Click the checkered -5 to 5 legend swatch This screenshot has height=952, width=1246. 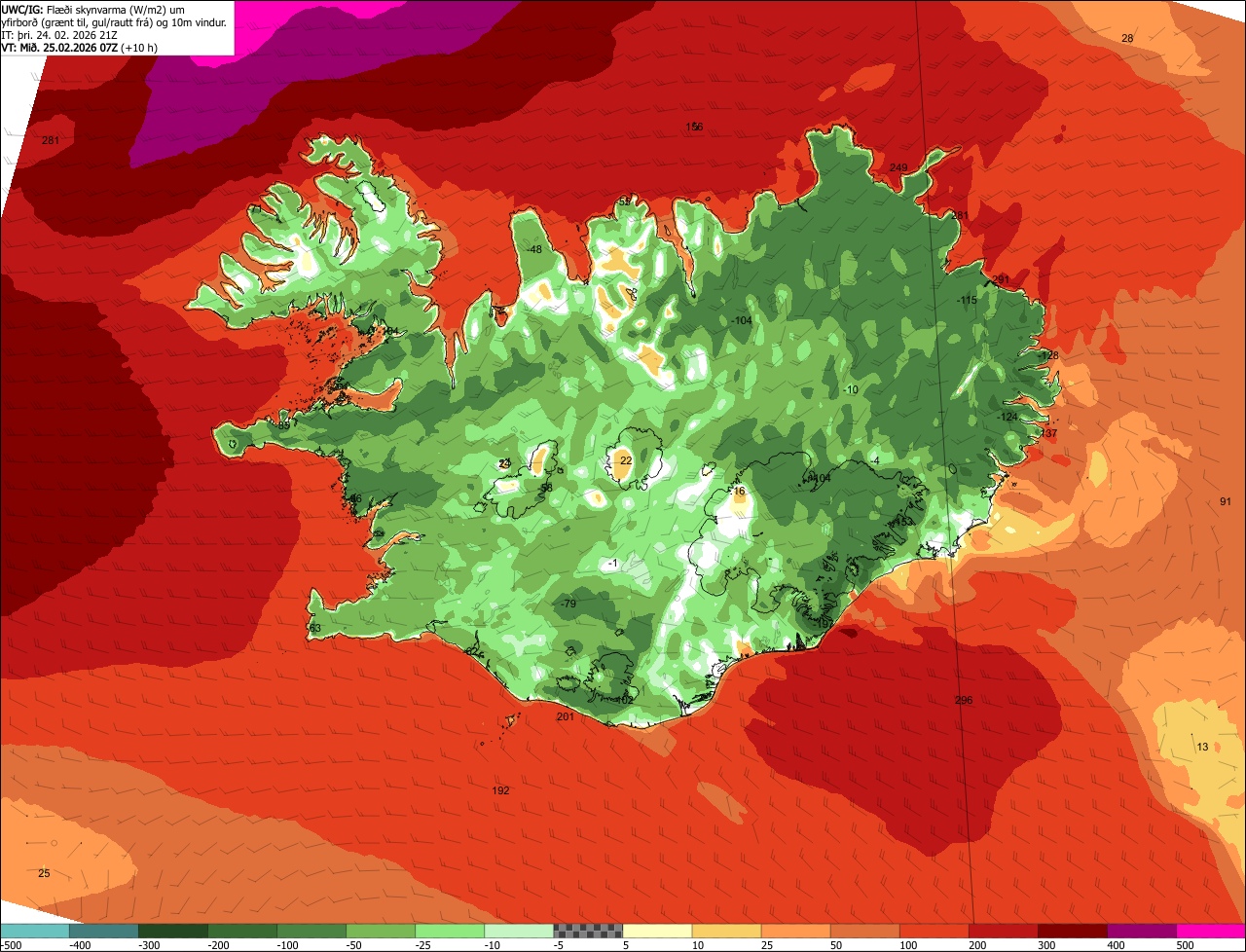click(x=588, y=931)
